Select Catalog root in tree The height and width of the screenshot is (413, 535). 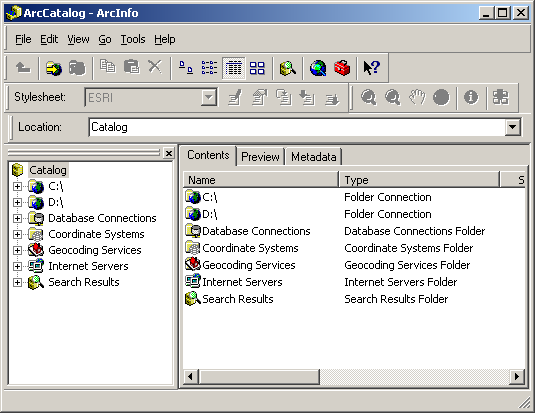pyautogui.click(x=48, y=170)
